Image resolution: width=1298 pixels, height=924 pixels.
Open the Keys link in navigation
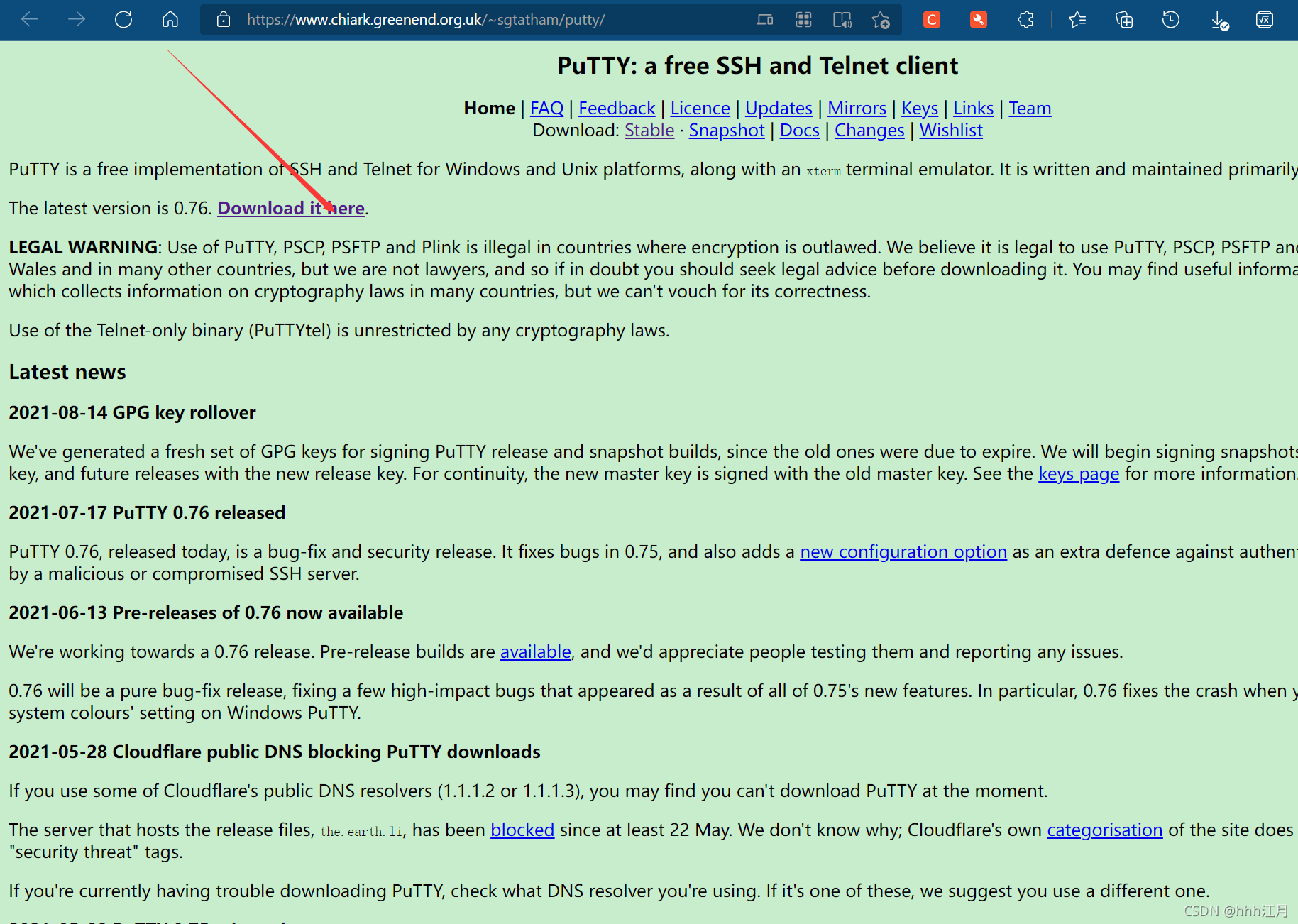[920, 109]
